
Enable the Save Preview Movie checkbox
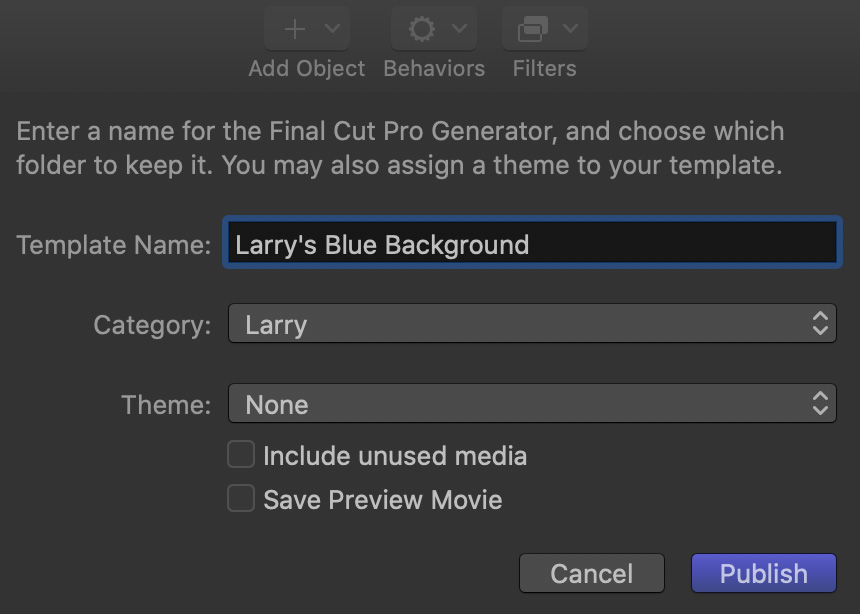click(x=241, y=498)
